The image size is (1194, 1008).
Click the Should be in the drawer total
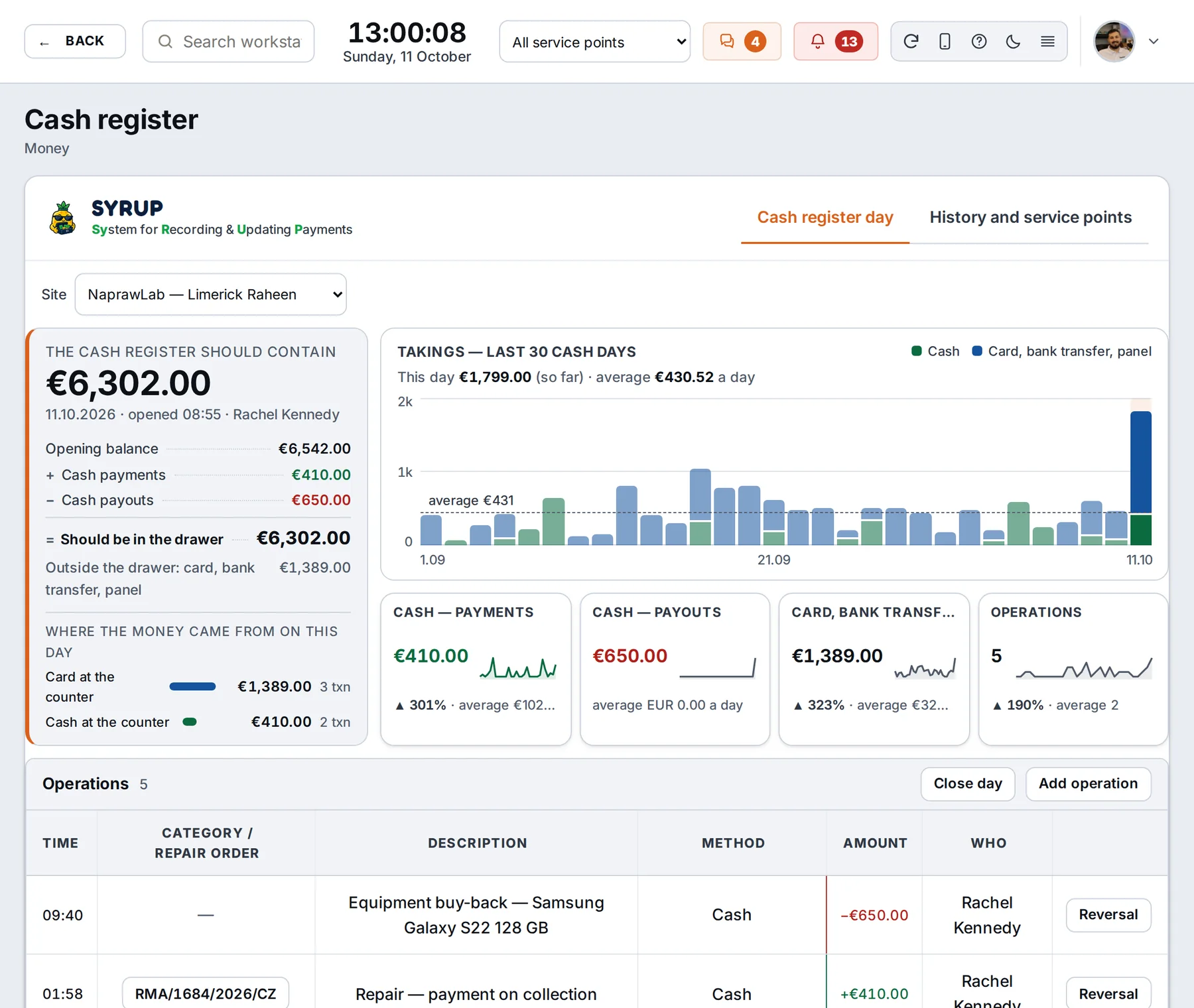[x=303, y=538]
